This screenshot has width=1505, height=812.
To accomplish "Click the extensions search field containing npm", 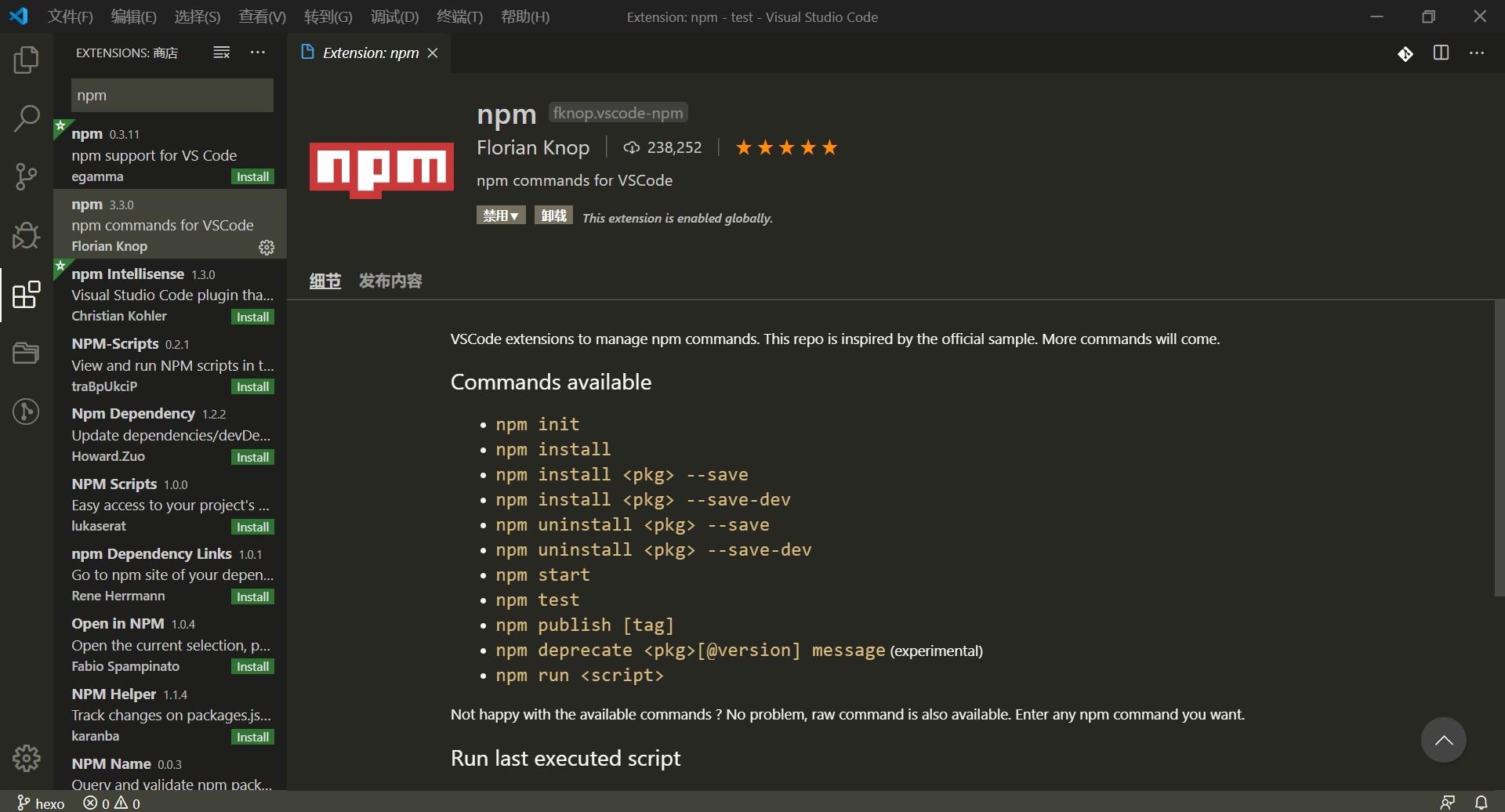I will click(x=172, y=95).
